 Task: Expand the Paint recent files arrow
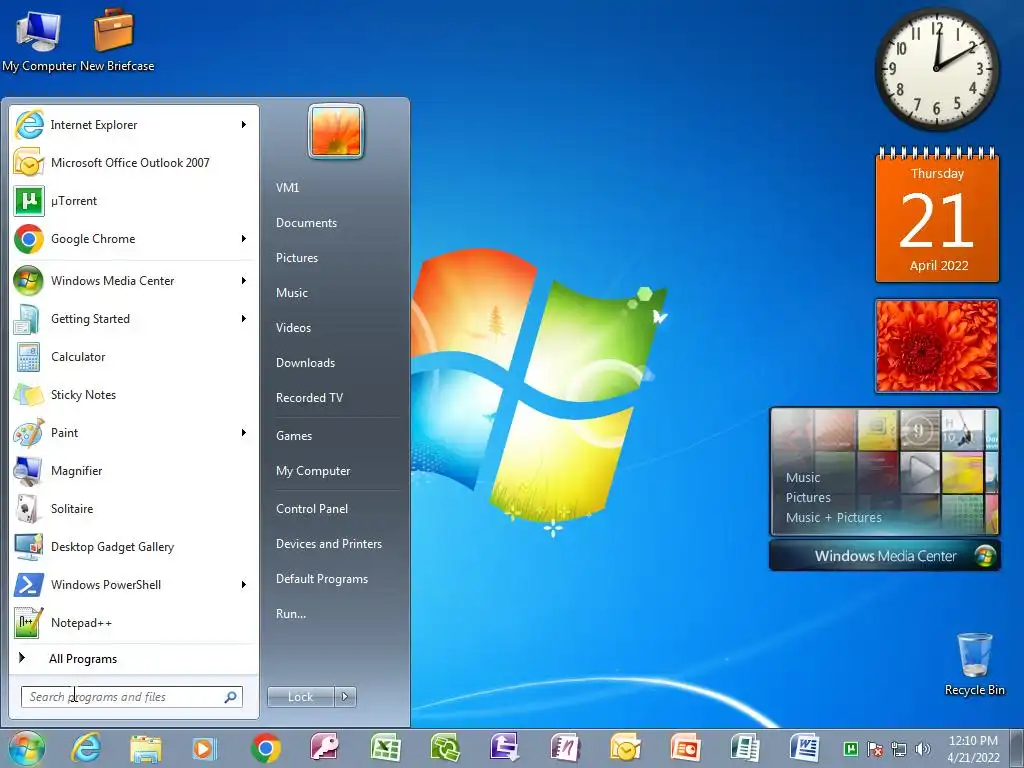tap(244, 432)
